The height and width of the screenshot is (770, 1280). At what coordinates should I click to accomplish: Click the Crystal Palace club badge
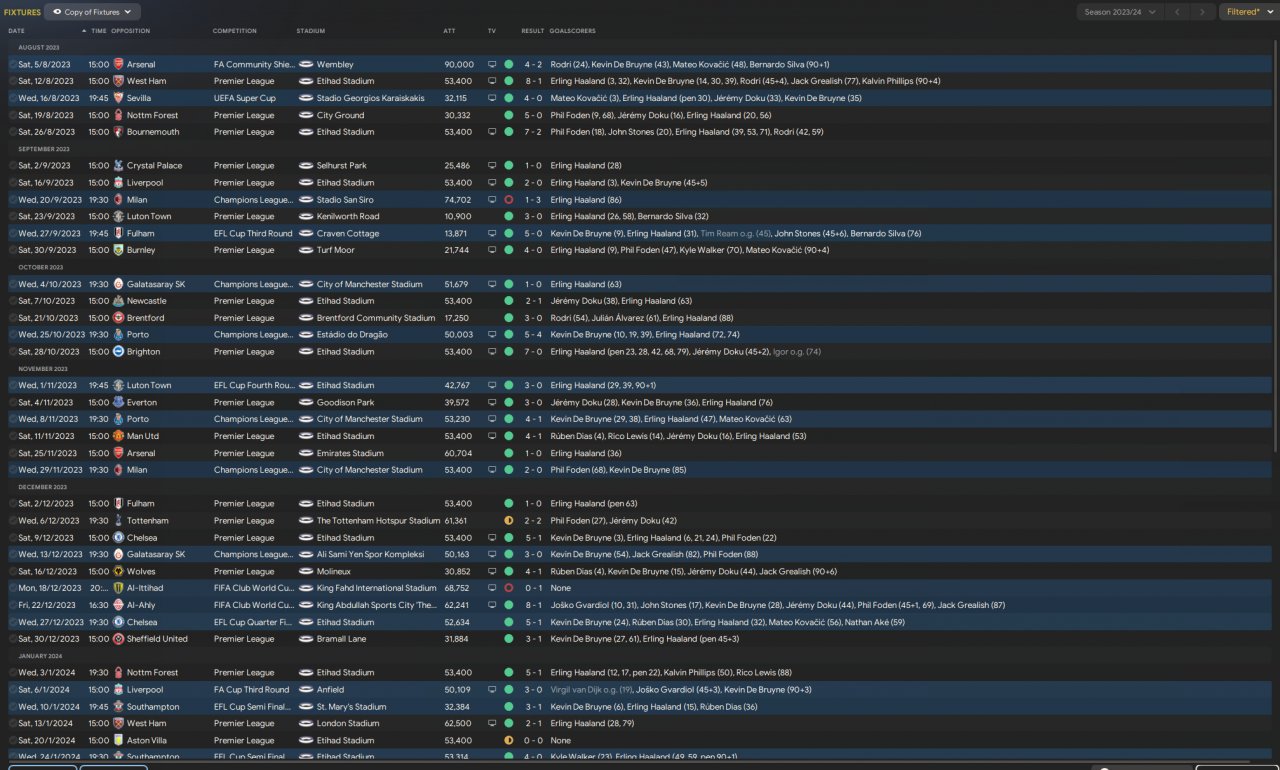(x=118, y=166)
